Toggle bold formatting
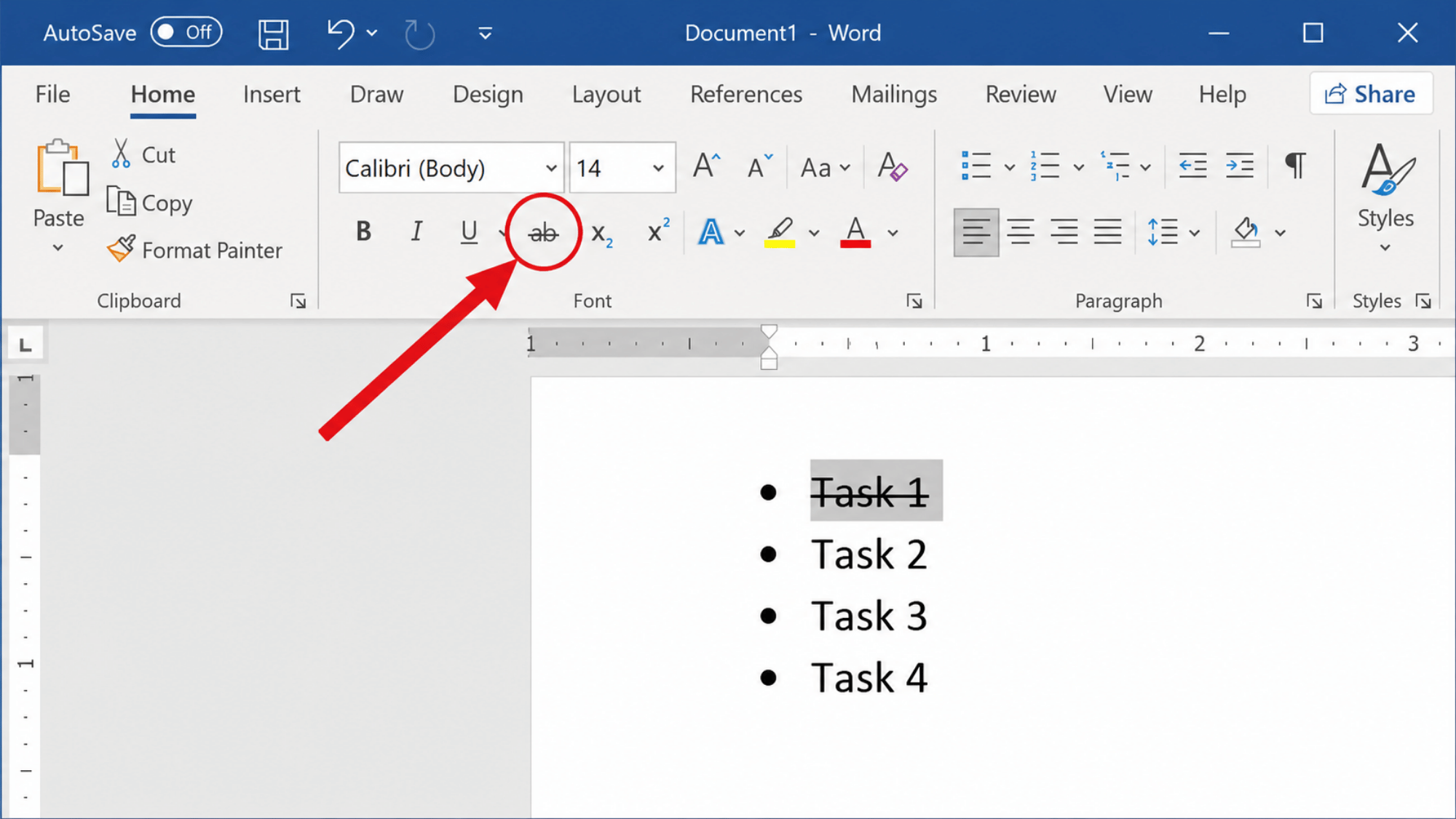The width and height of the screenshot is (1456, 819). coord(363,232)
